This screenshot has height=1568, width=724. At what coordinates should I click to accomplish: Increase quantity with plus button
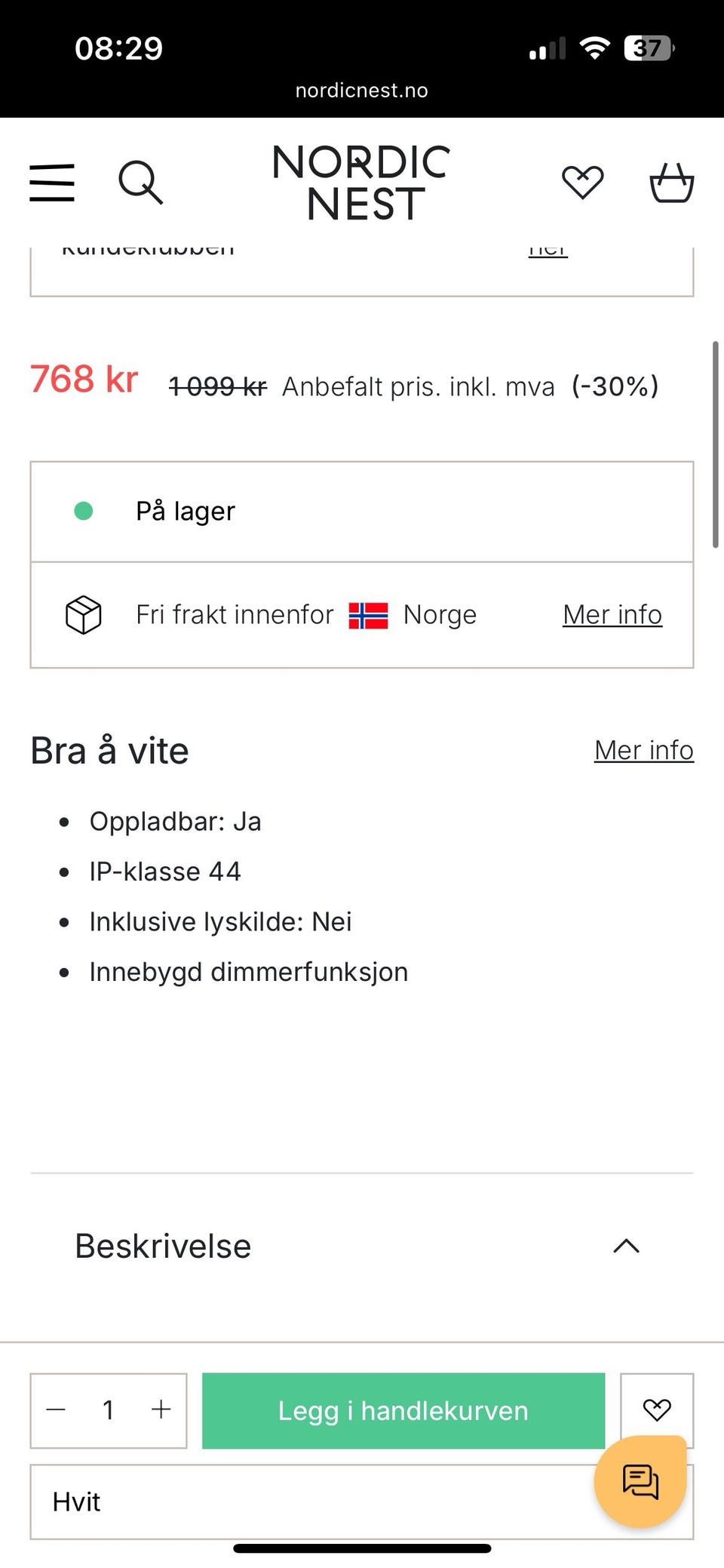coord(161,1410)
